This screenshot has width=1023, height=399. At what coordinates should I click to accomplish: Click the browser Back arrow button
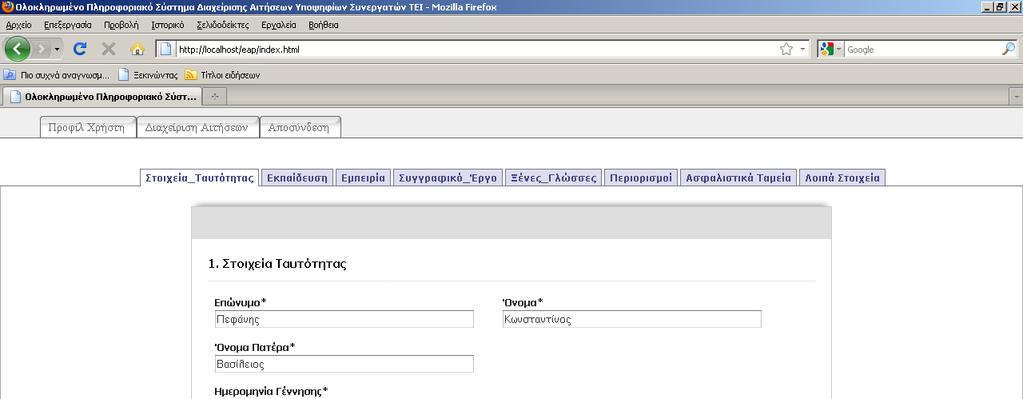pos(18,49)
